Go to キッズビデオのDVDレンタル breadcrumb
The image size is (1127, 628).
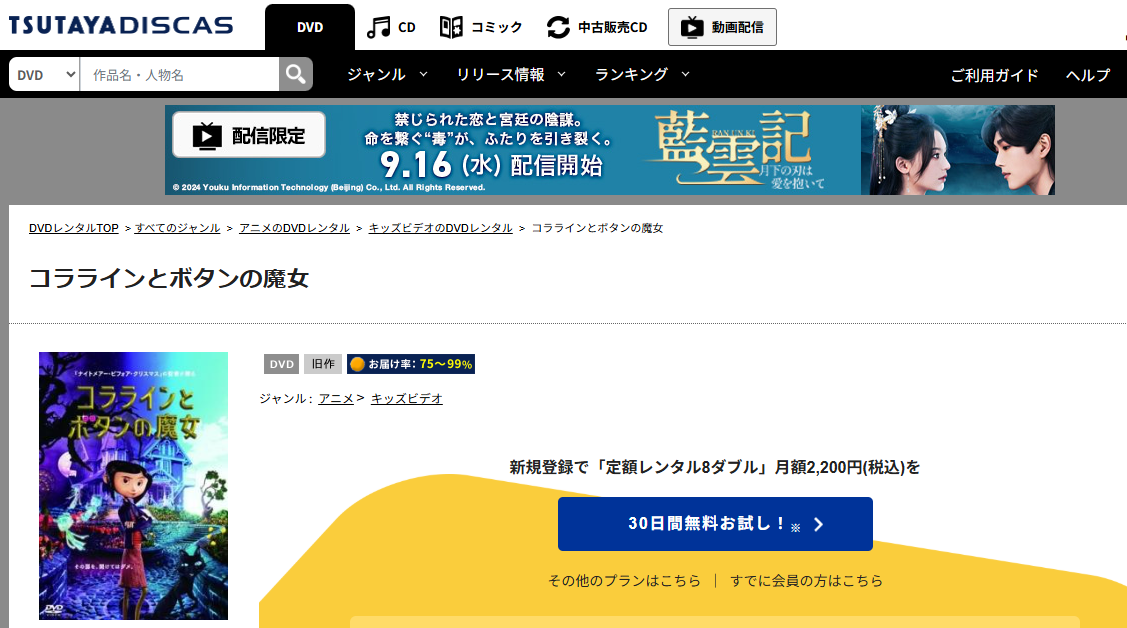[x=441, y=228]
